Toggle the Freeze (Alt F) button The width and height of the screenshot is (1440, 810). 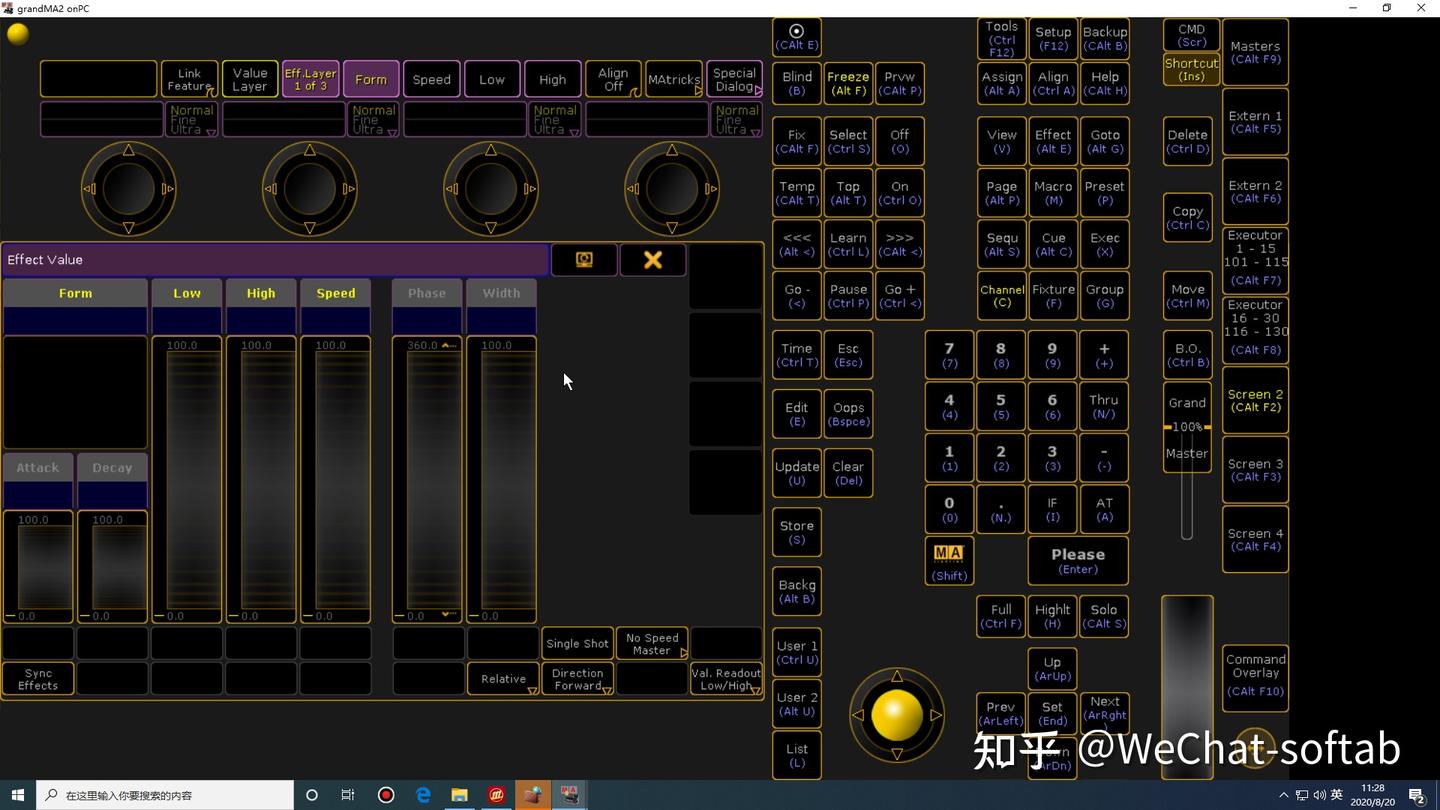[848, 83]
